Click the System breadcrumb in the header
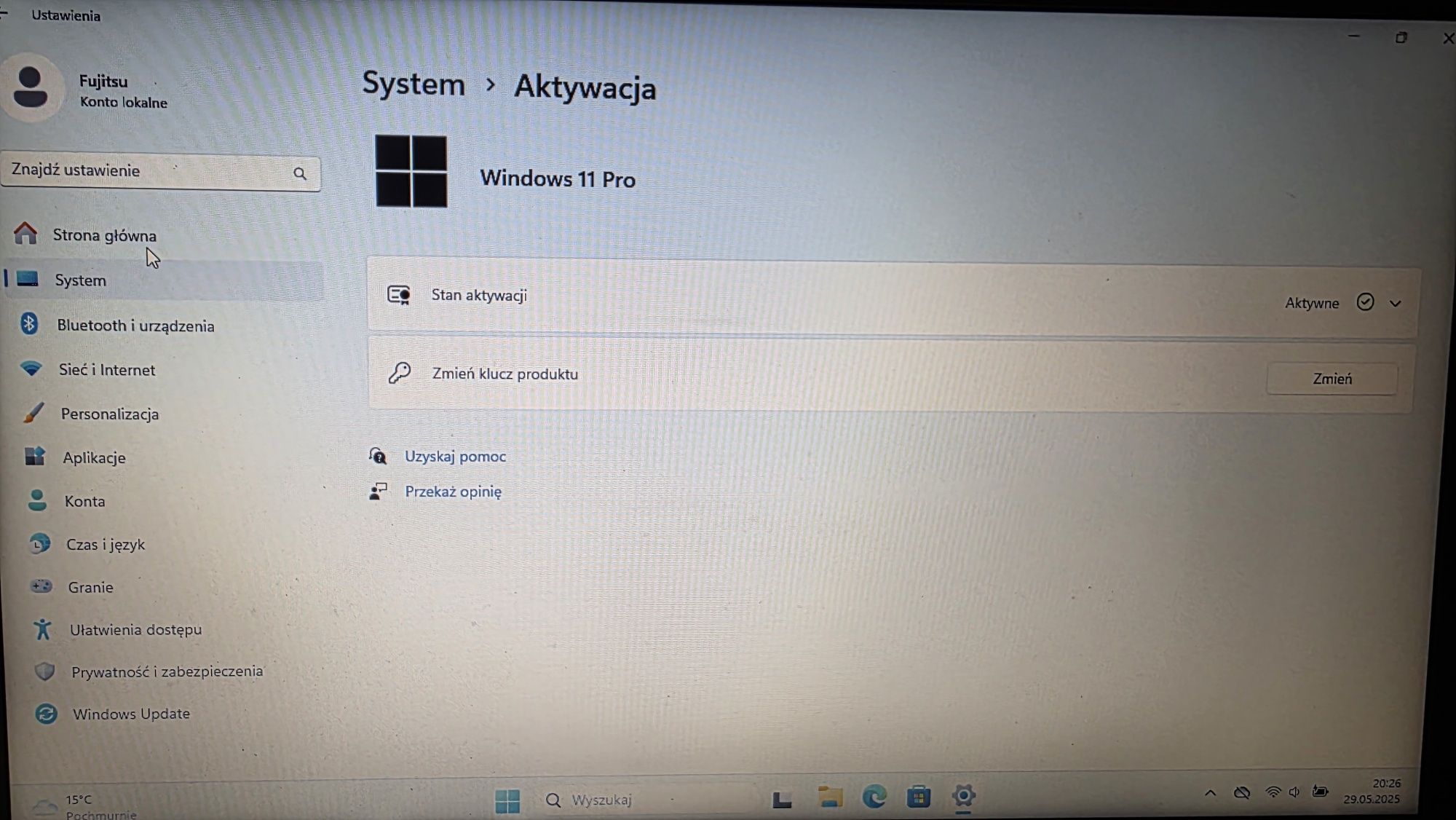 pyautogui.click(x=414, y=84)
